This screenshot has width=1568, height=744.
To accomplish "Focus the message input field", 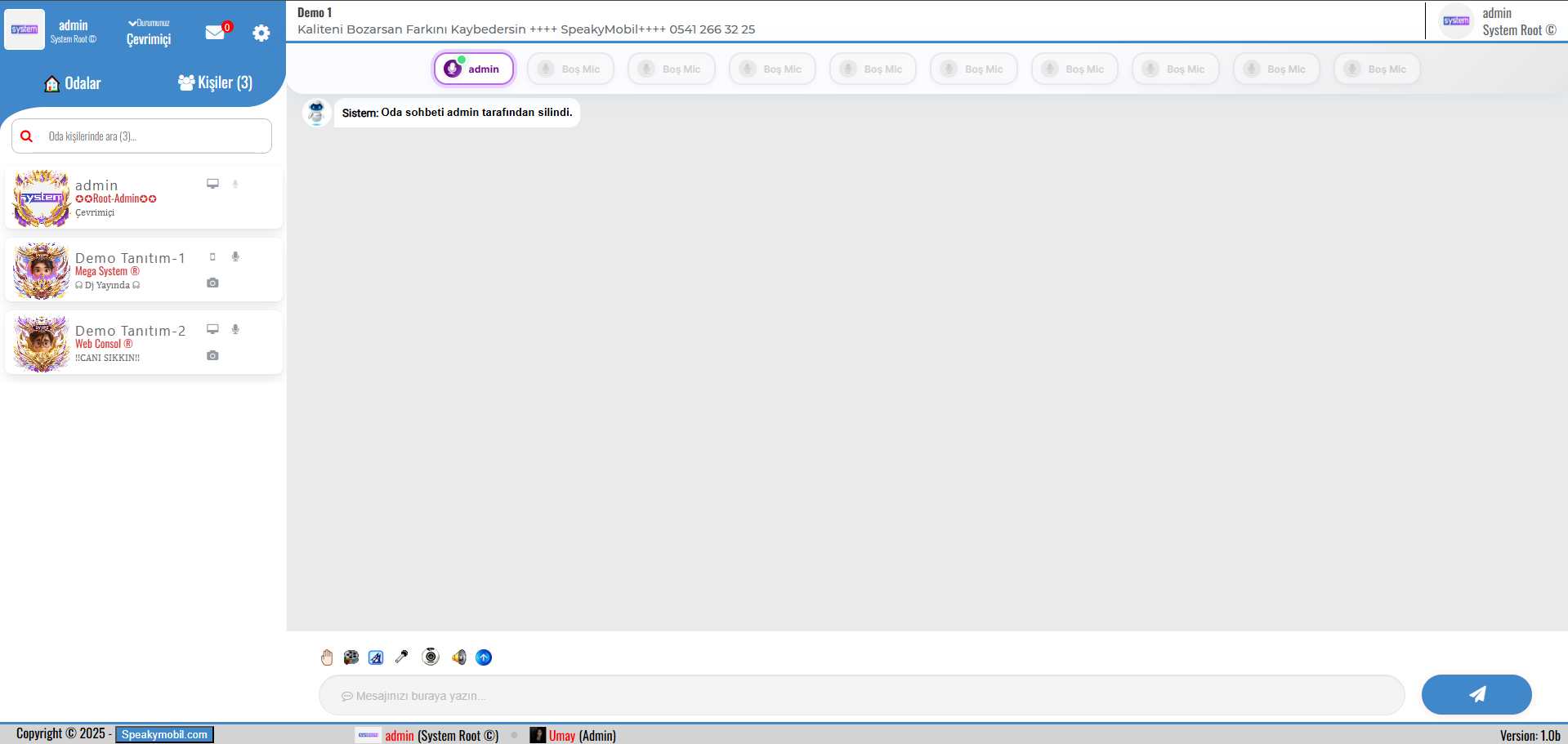I will (861, 695).
